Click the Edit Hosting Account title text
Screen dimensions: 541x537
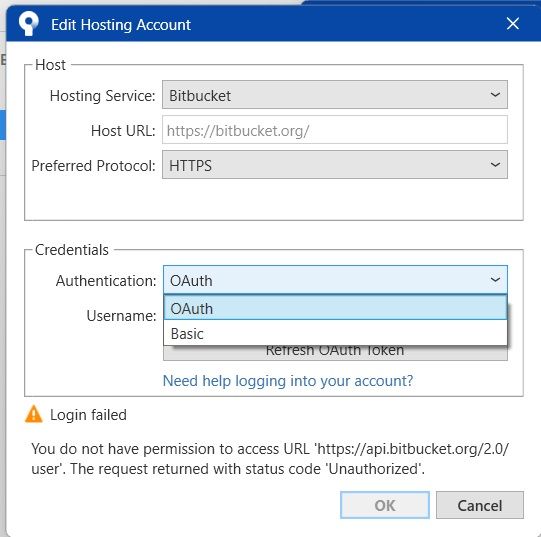[121, 25]
